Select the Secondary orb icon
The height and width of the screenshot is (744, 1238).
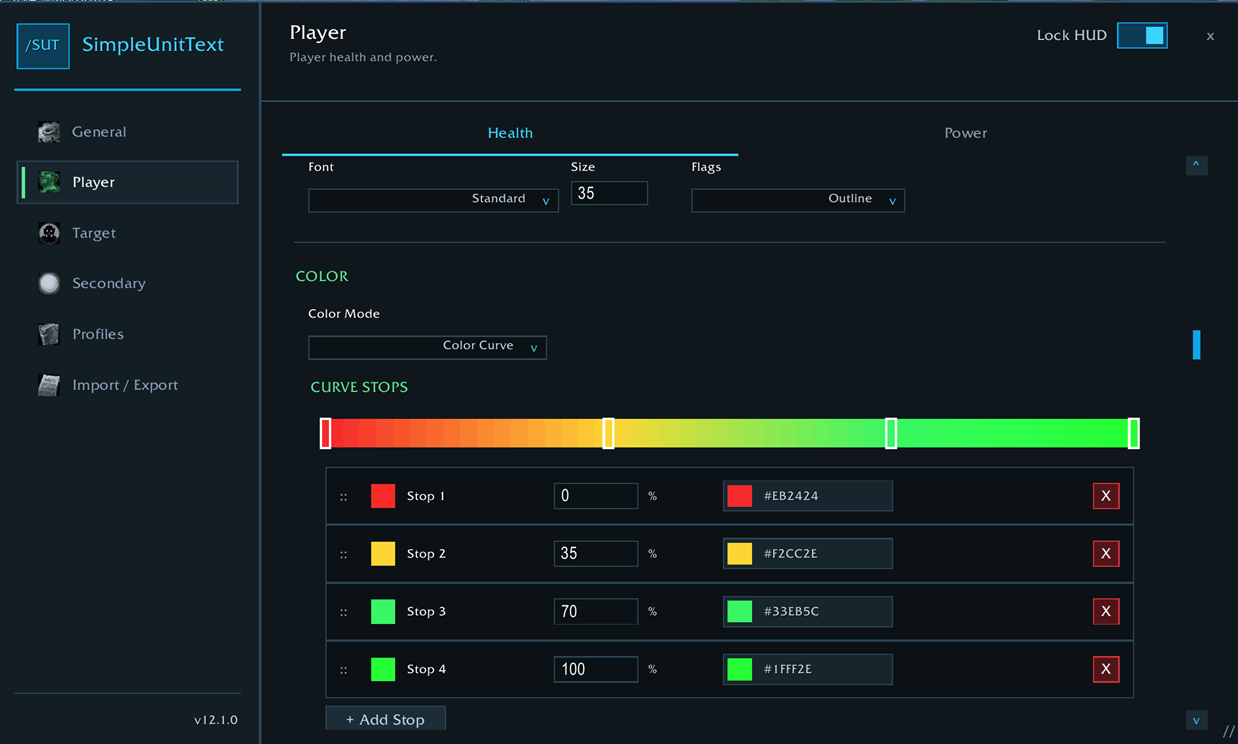(49, 283)
